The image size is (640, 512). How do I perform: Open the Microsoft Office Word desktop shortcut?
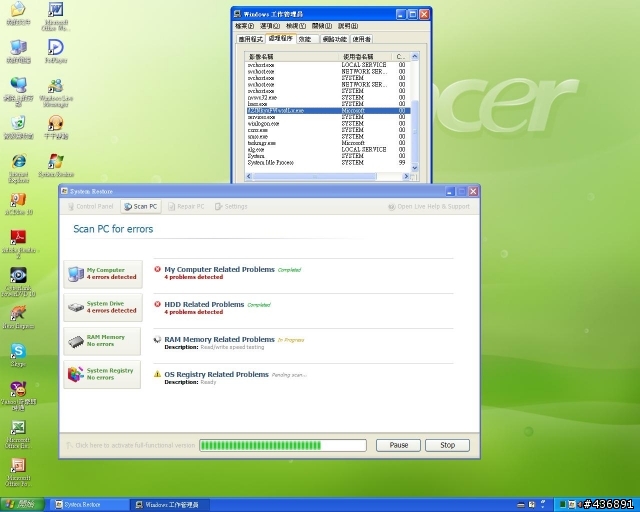(x=56, y=16)
